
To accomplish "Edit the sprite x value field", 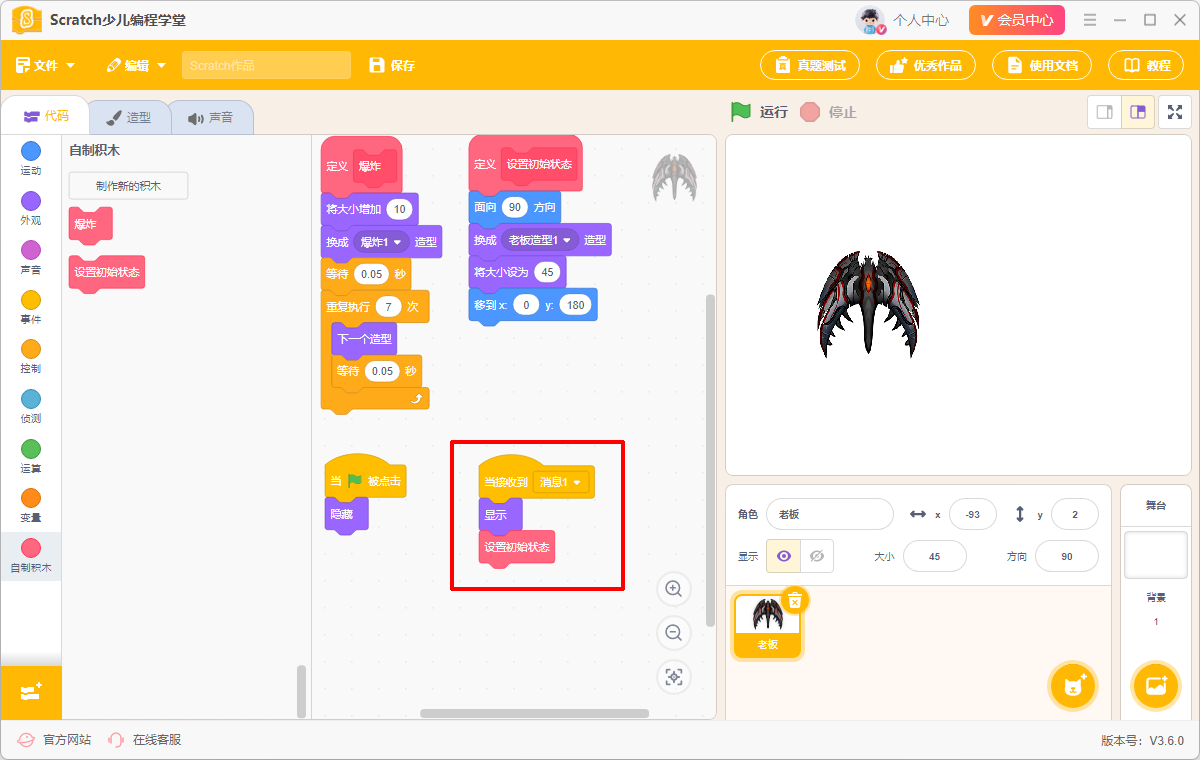I will pyautogui.click(x=973, y=514).
